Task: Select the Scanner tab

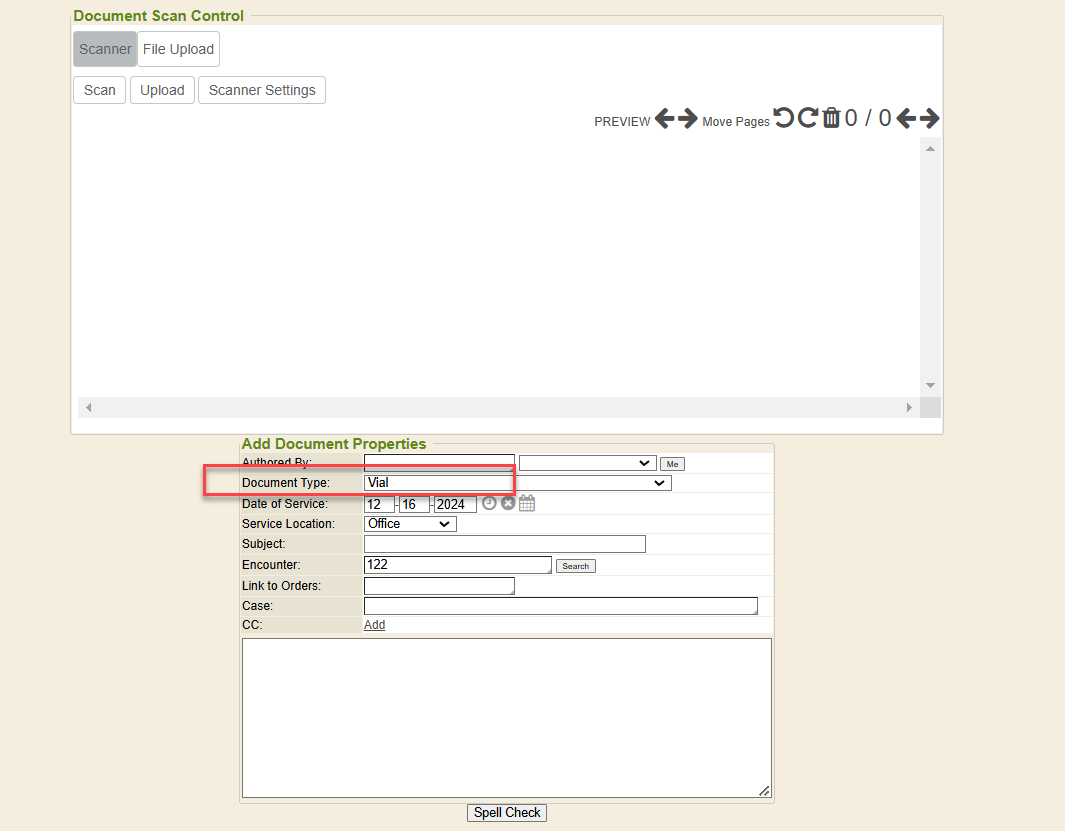Action: (x=105, y=49)
